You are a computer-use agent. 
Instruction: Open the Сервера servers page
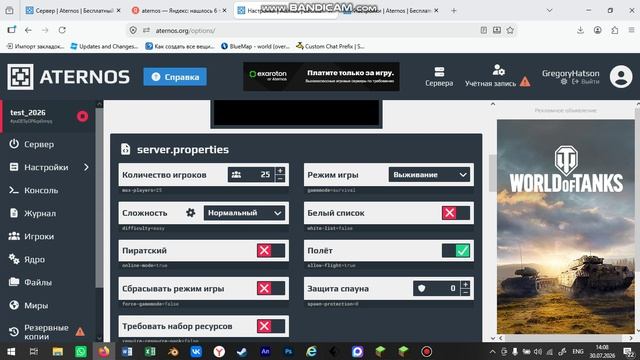(x=439, y=77)
